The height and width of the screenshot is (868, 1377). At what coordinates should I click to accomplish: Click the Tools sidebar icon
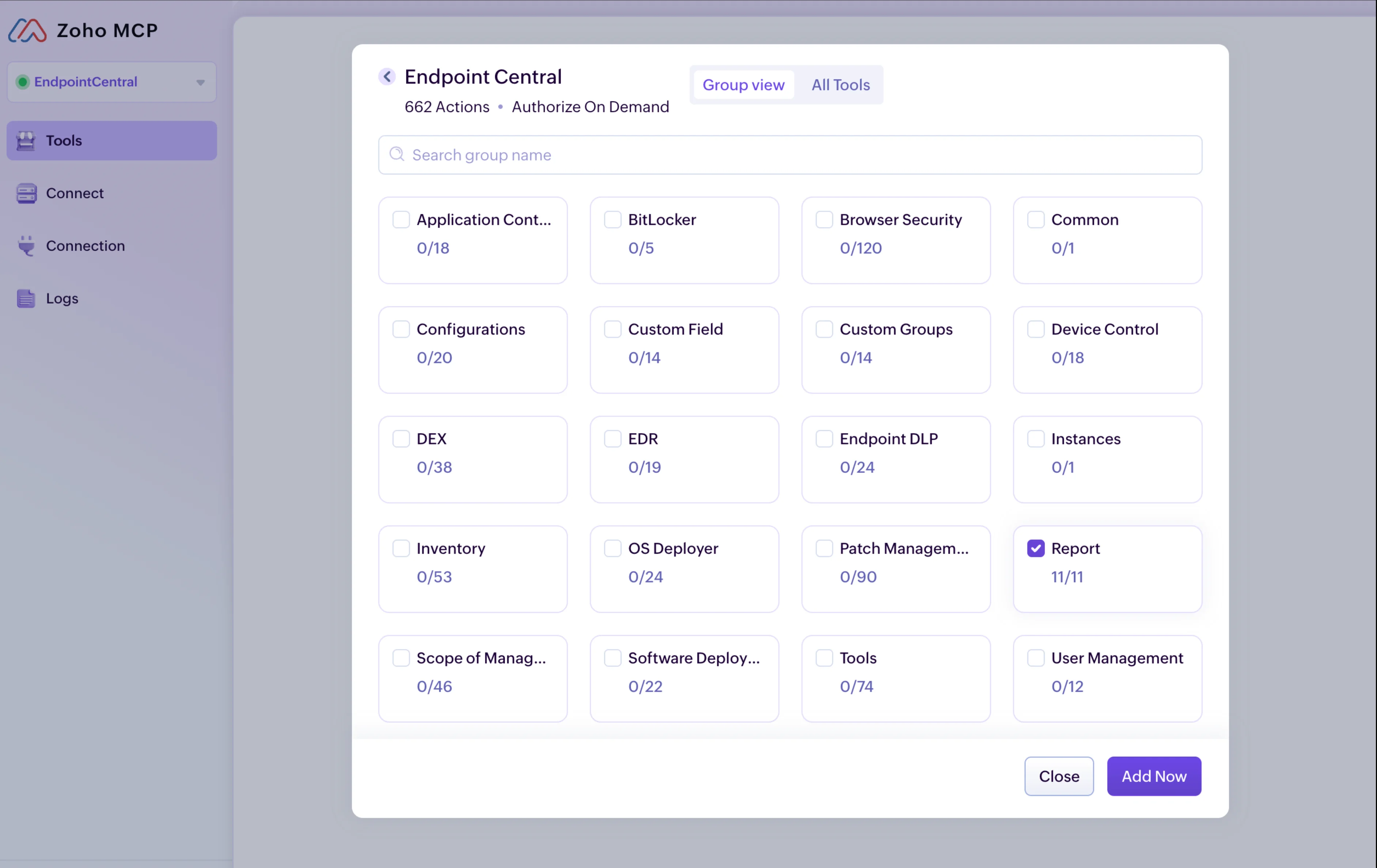click(x=26, y=141)
